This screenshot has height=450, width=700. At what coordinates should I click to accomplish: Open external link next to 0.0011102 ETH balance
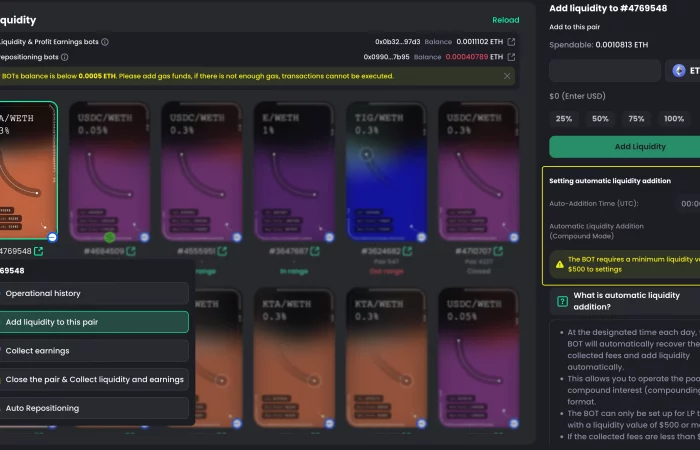point(511,42)
